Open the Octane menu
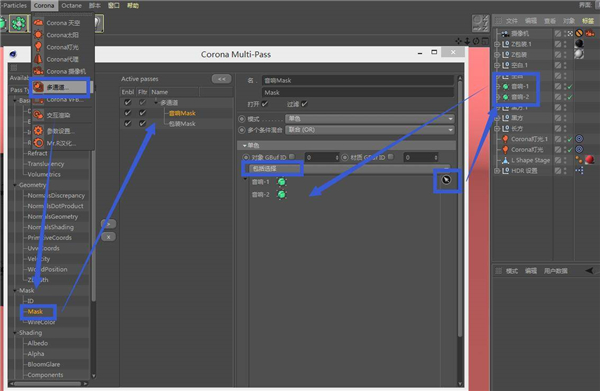This screenshot has height=391, width=600. tap(72, 5)
